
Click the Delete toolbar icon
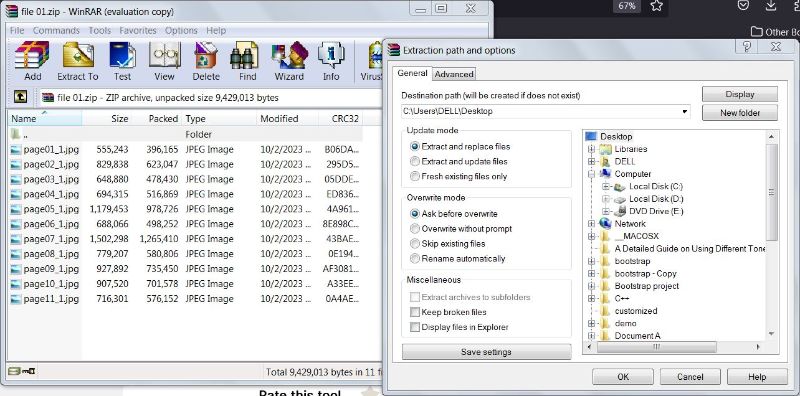(x=206, y=55)
